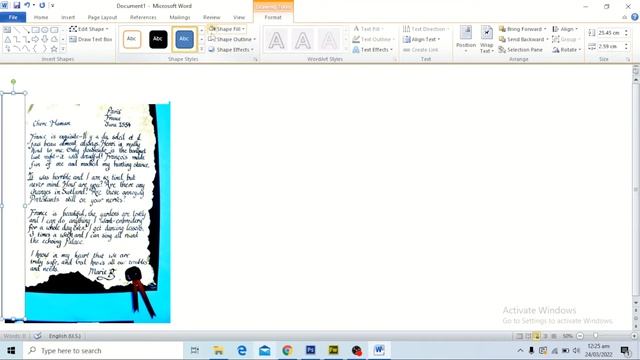Image resolution: width=640 pixels, height=360 pixels.
Task: Click the Save icon in quick access toolbar
Action: (16, 5)
